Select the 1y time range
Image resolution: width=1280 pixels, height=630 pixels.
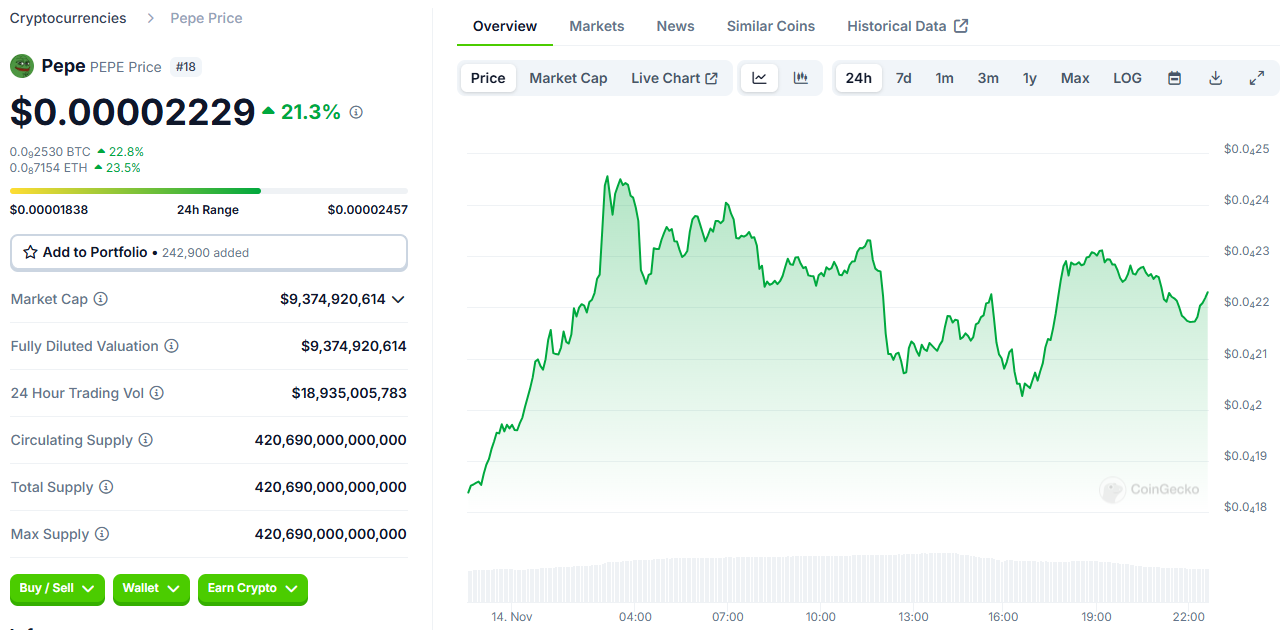click(1030, 78)
